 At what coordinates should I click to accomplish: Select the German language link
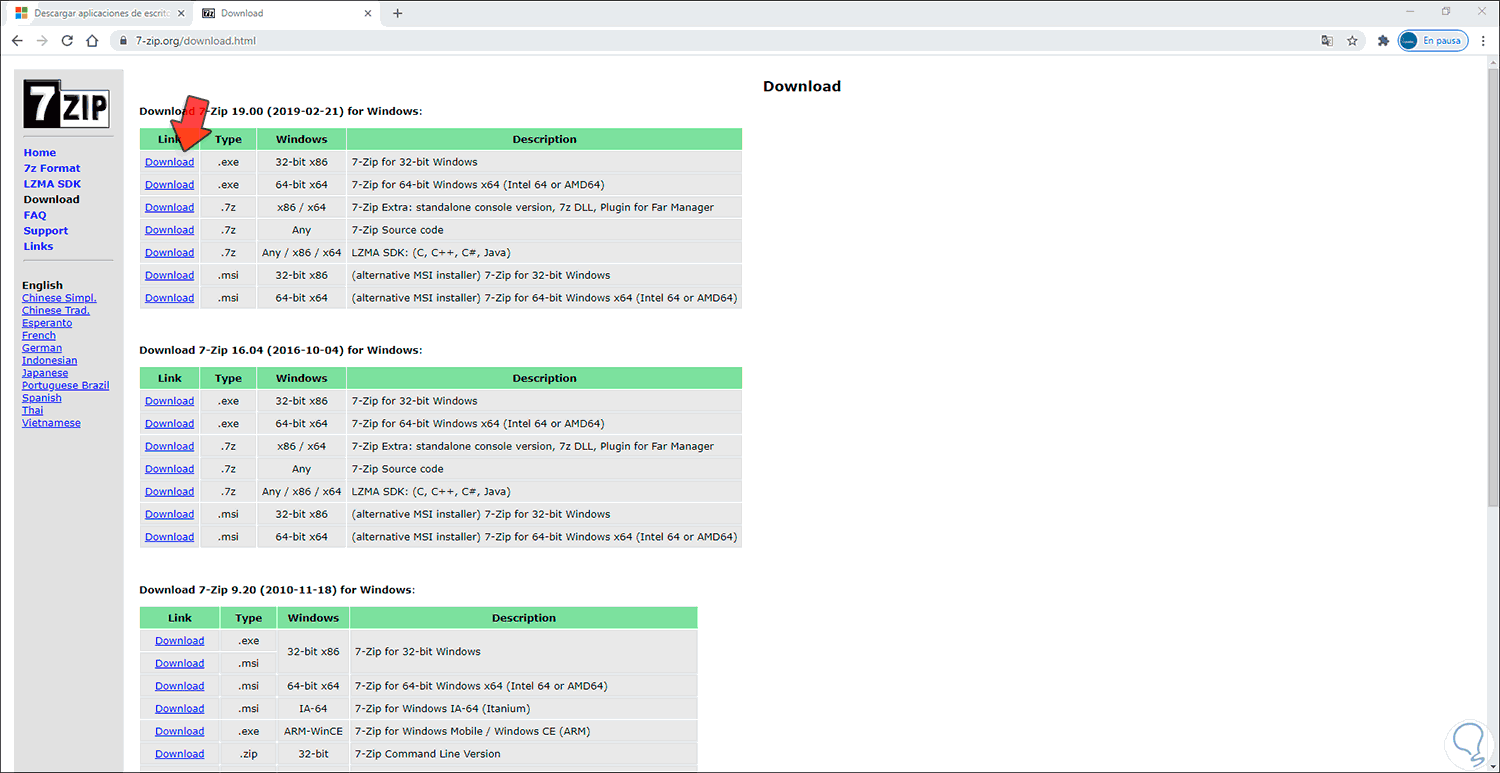tap(42, 348)
